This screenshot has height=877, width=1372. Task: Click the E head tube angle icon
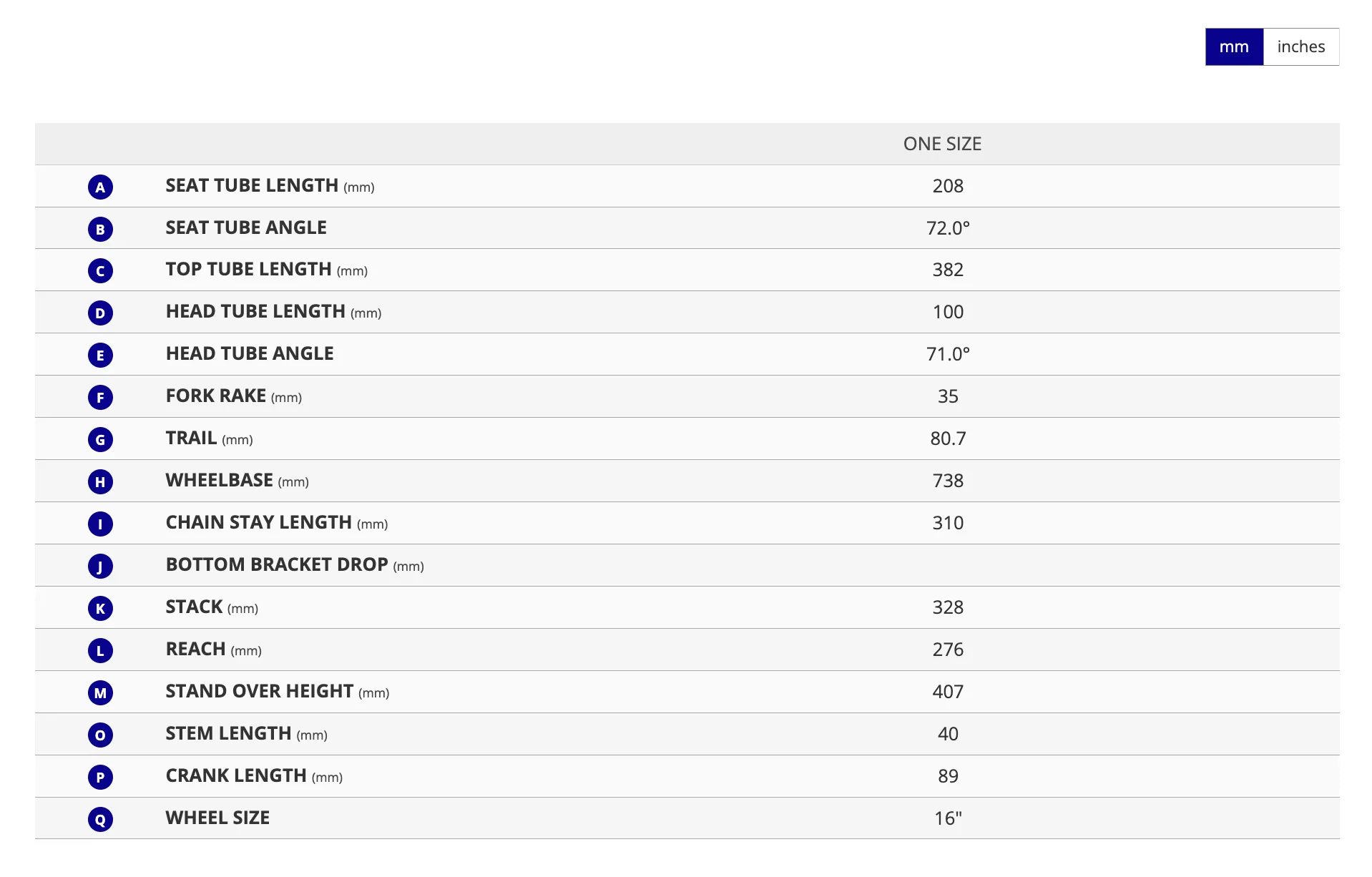point(100,356)
